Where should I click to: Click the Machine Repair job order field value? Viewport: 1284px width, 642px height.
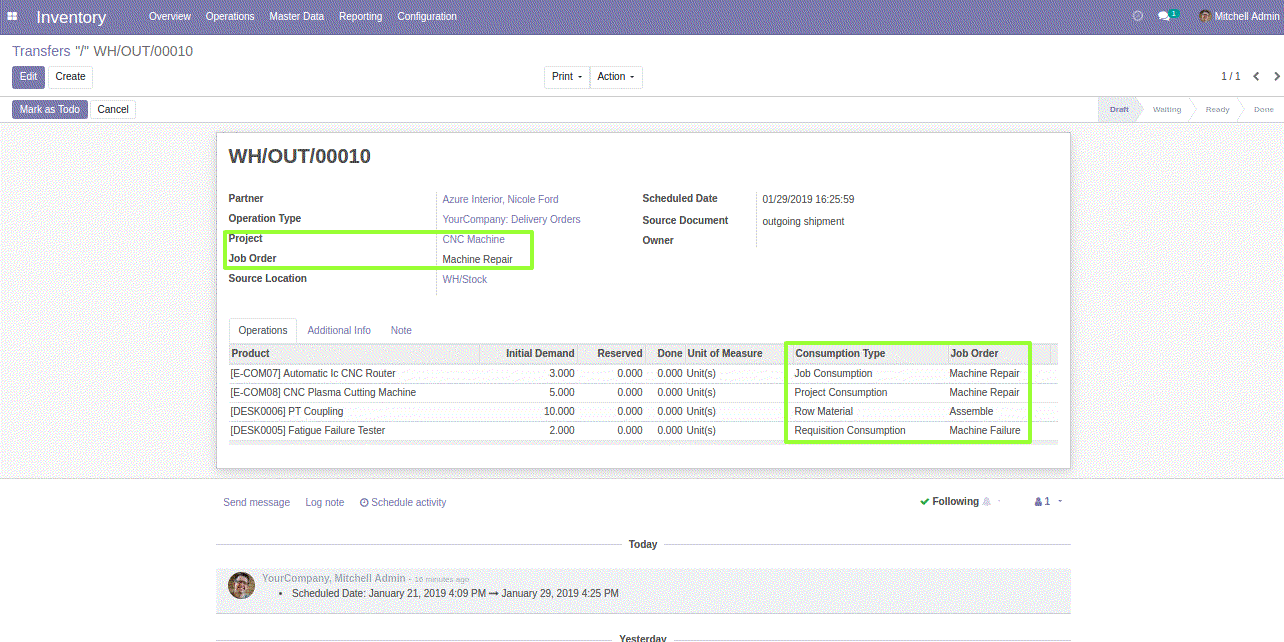[477, 259]
